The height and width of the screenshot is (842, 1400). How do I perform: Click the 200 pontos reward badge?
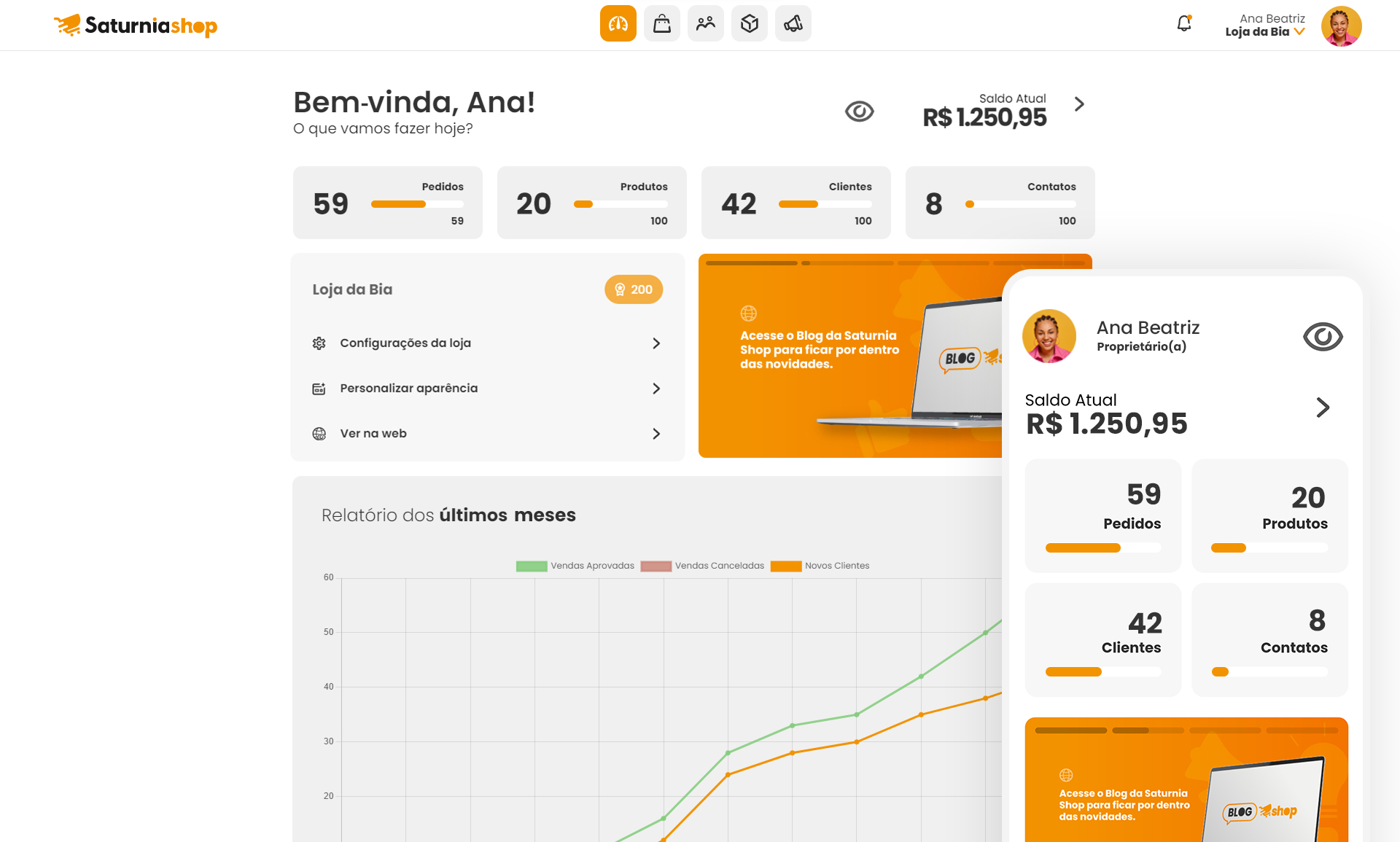click(x=632, y=289)
